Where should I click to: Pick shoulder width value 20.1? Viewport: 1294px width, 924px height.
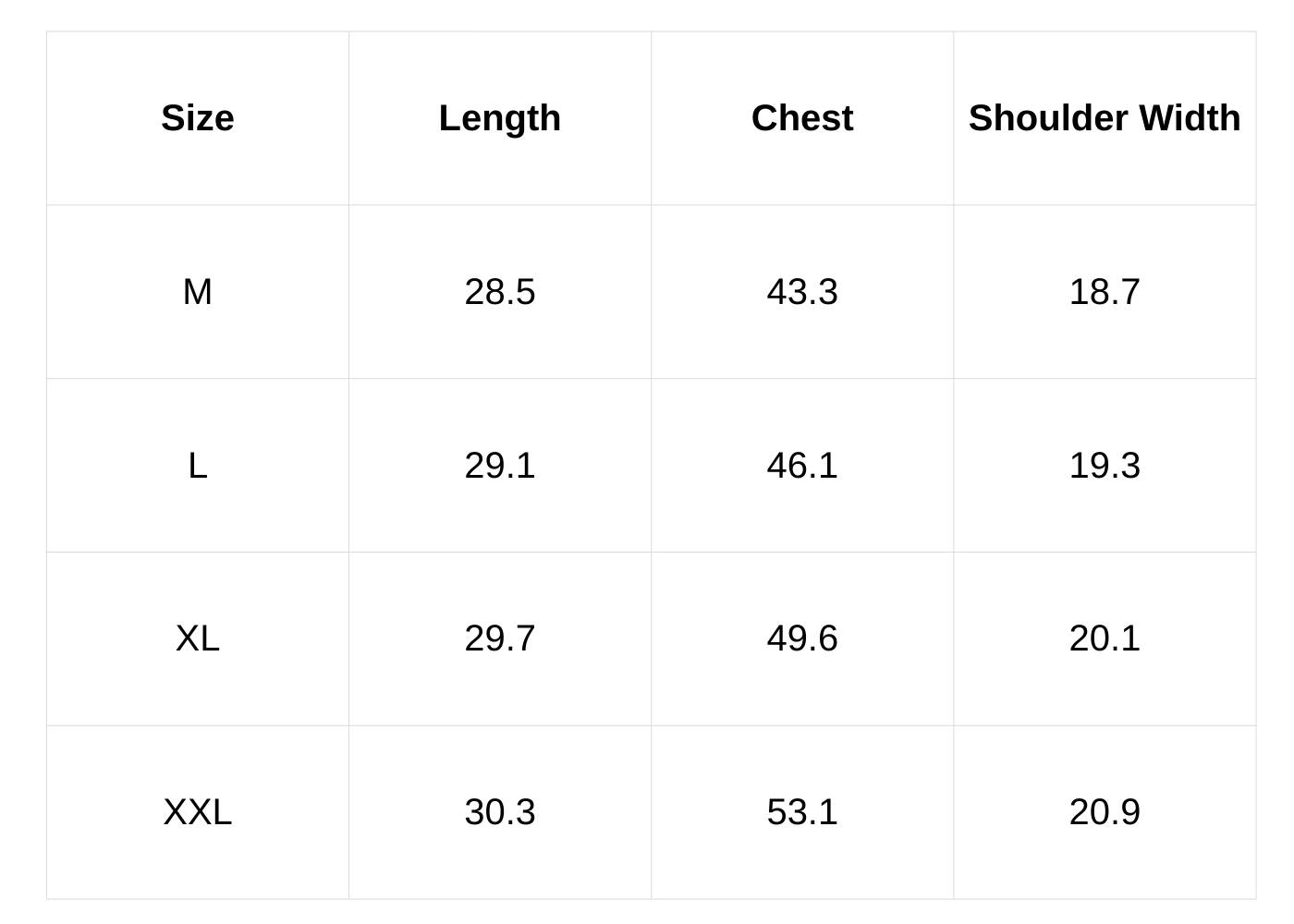point(1104,638)
